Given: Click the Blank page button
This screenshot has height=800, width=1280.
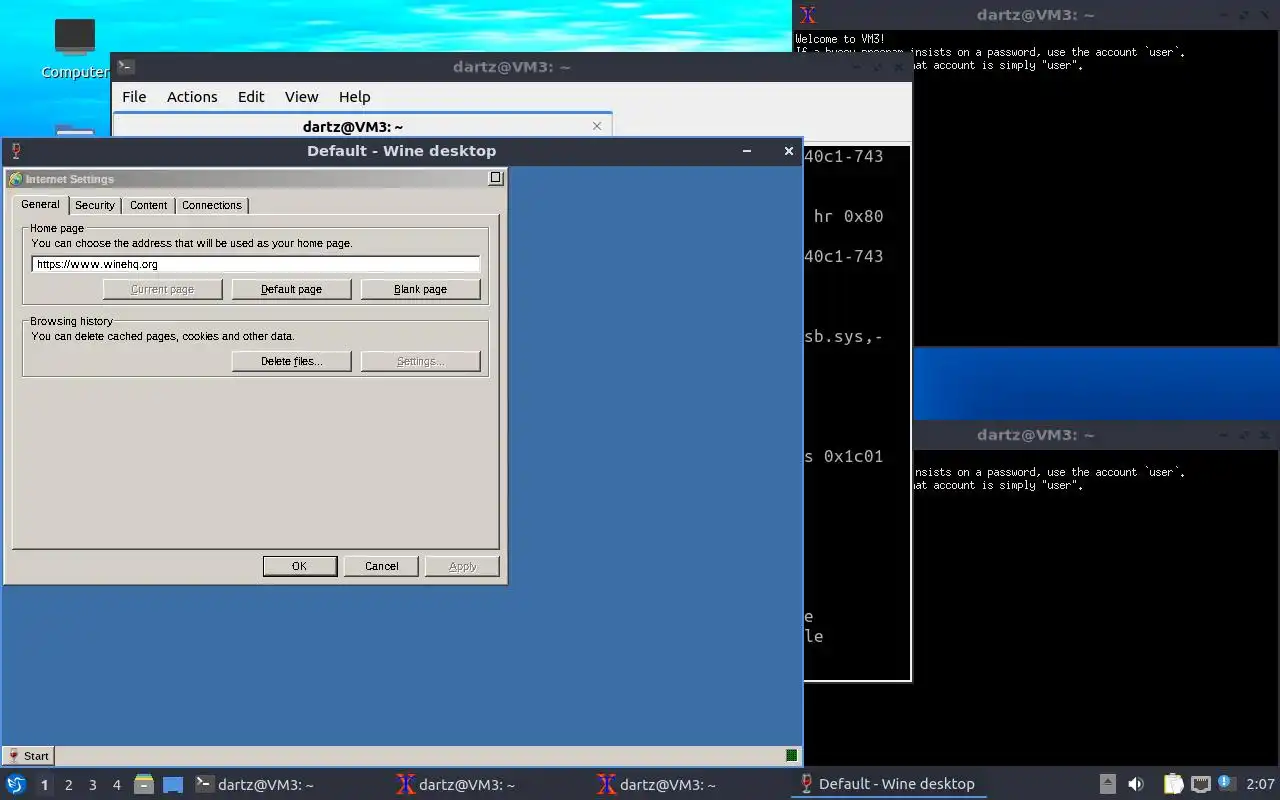Looking at the screenshot, I should pos(421,289).
